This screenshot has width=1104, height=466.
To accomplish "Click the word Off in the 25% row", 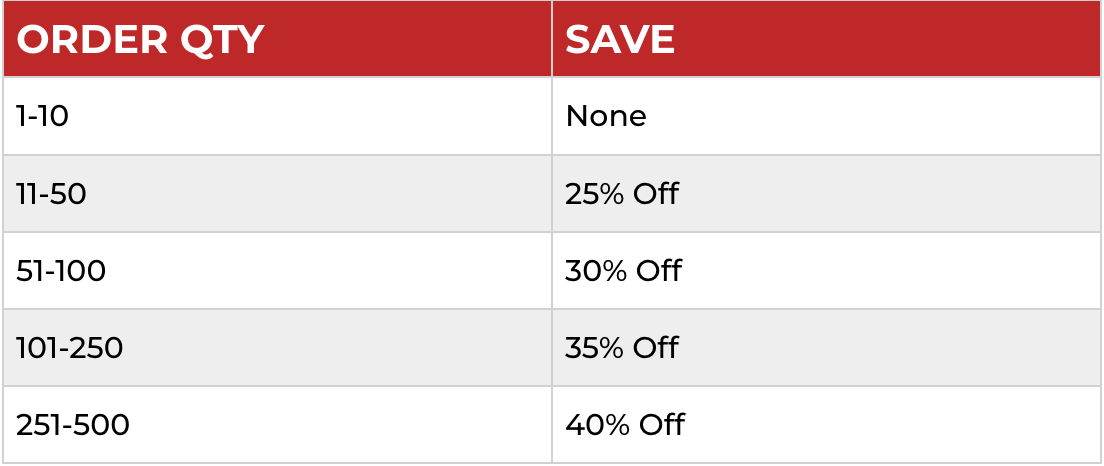I will pyautogui.click(x=654, y=194).
